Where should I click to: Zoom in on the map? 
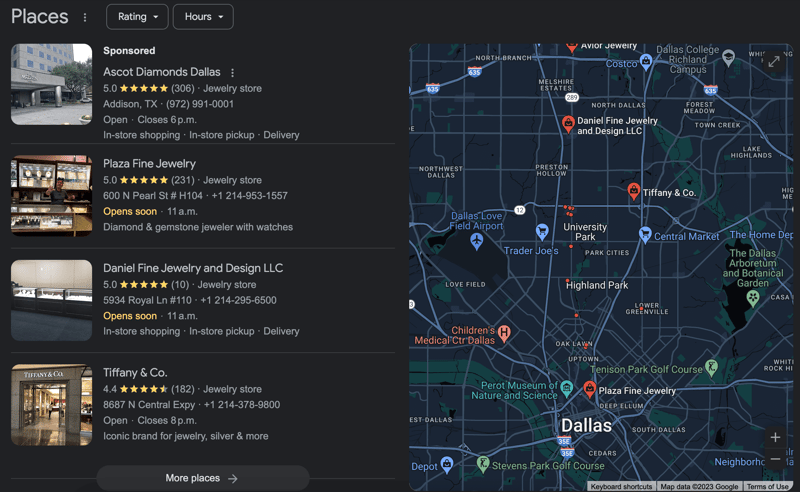click(x=775, y=437)
